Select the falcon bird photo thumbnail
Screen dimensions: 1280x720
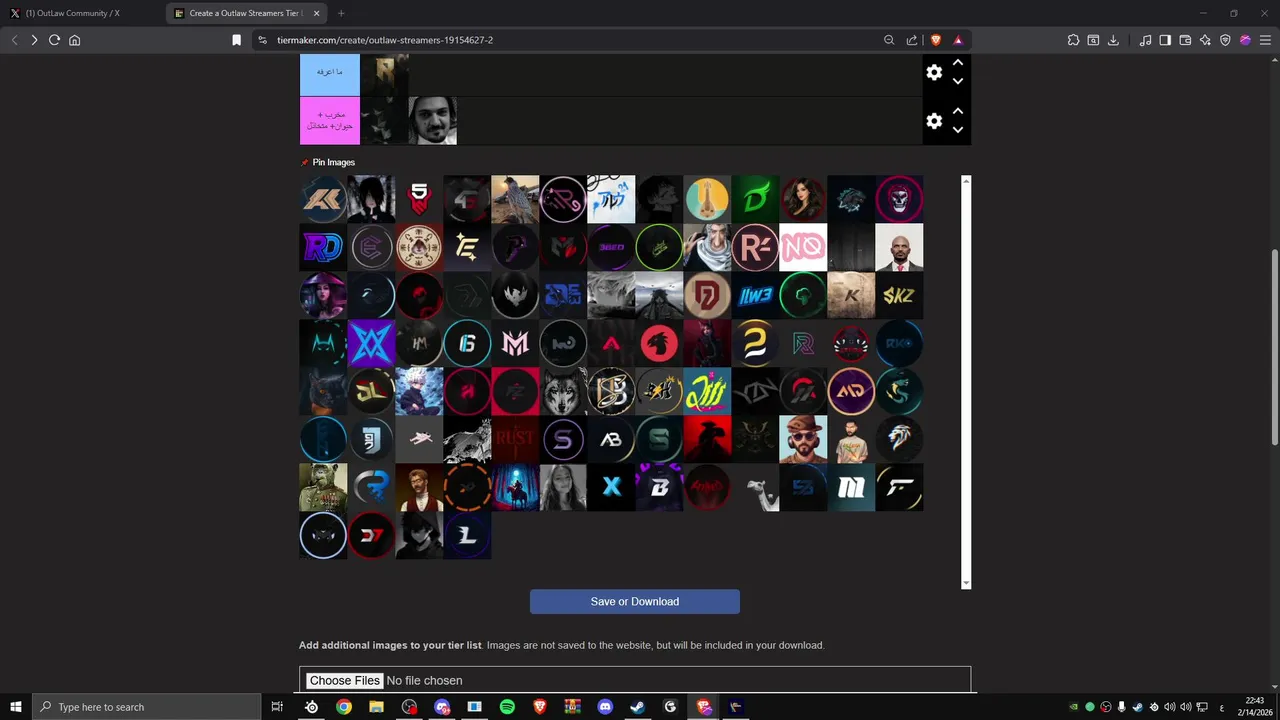515,199
